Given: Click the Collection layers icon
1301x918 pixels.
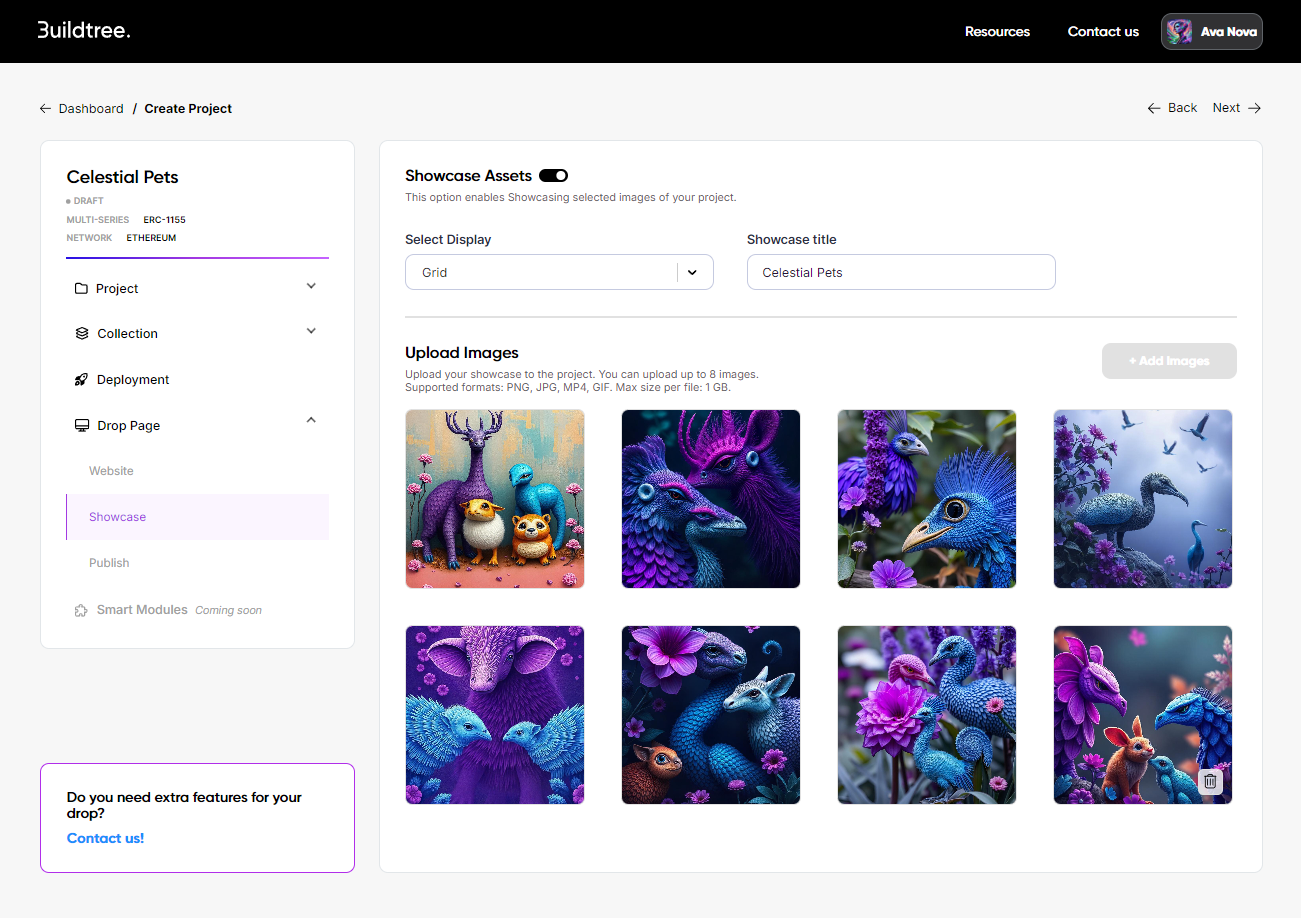Looking at the screenshot, I should click(82, 334).
